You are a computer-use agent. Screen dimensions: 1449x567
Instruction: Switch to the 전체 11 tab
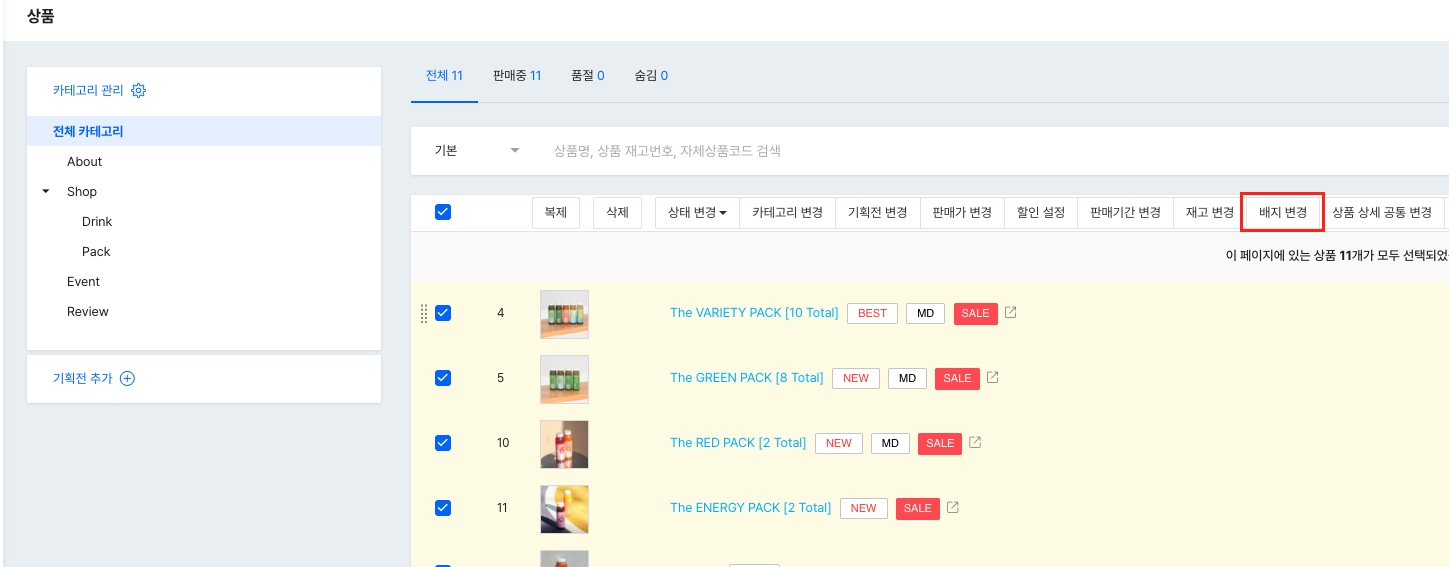[444, 76]
